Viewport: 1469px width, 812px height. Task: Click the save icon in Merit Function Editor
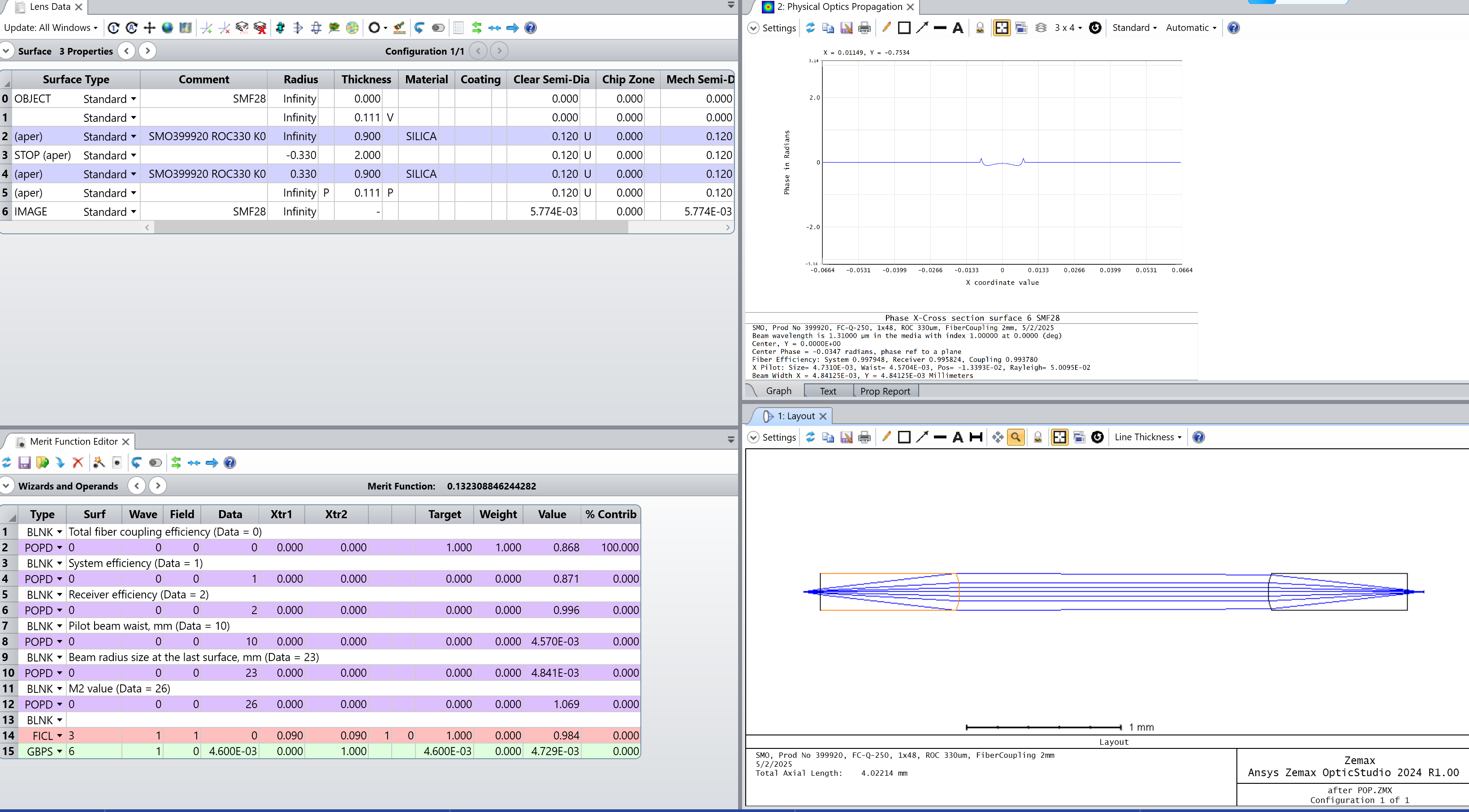pyautogui.click(x=24, y=463)
